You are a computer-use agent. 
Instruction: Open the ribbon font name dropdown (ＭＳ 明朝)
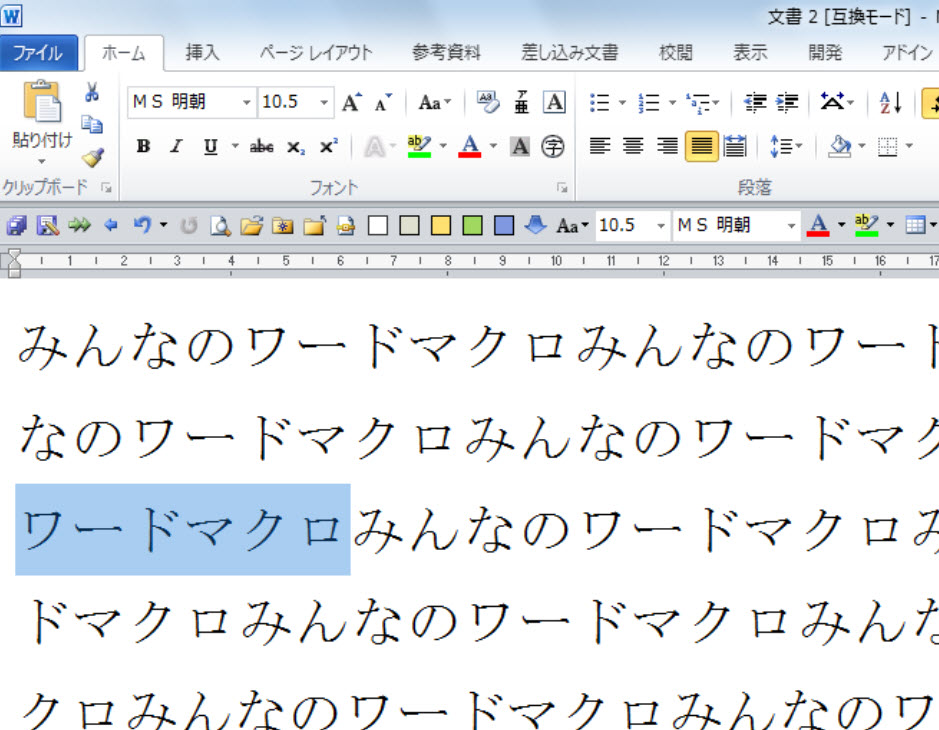247,102
